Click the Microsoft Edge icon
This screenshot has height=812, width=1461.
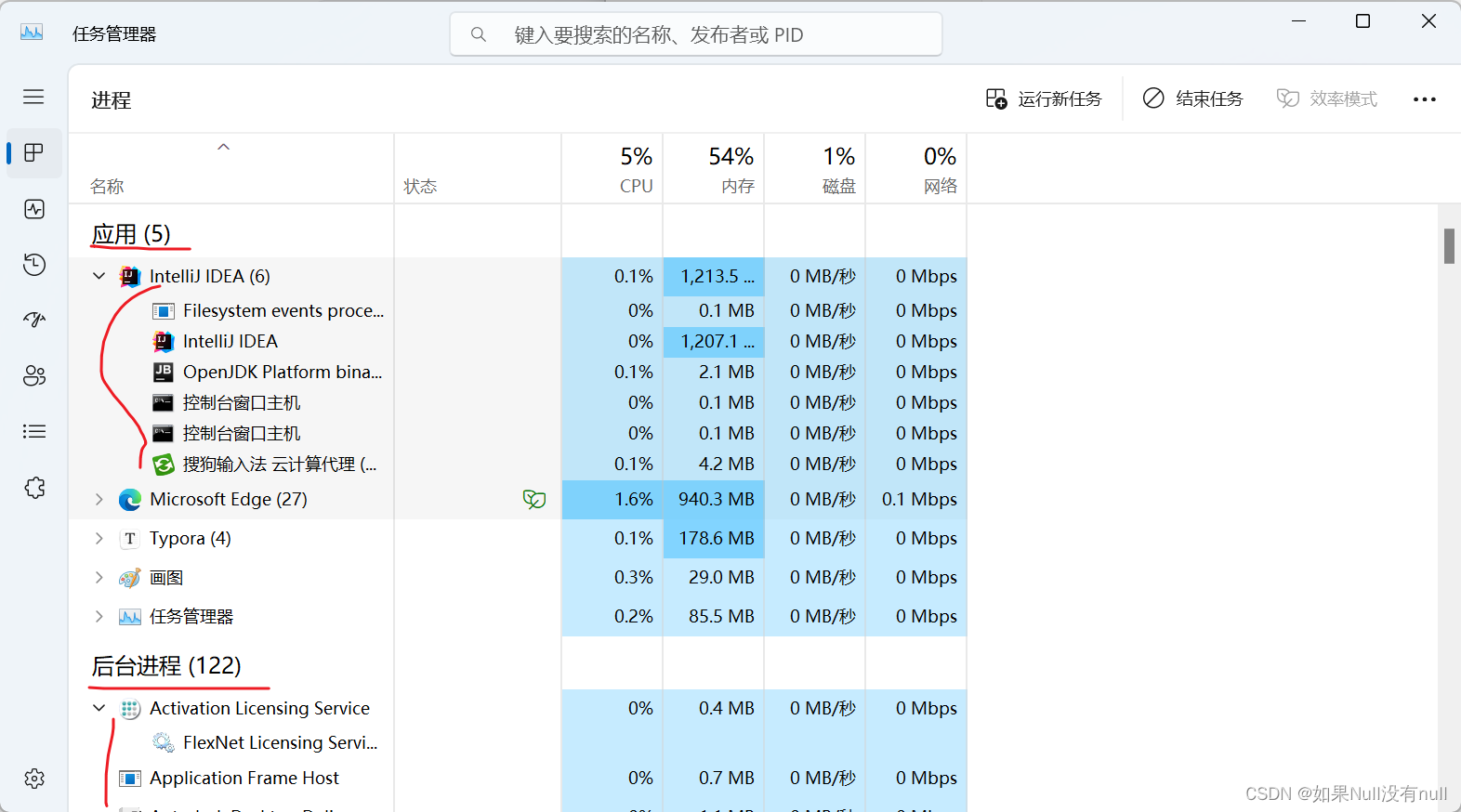[x=130, y=499]
